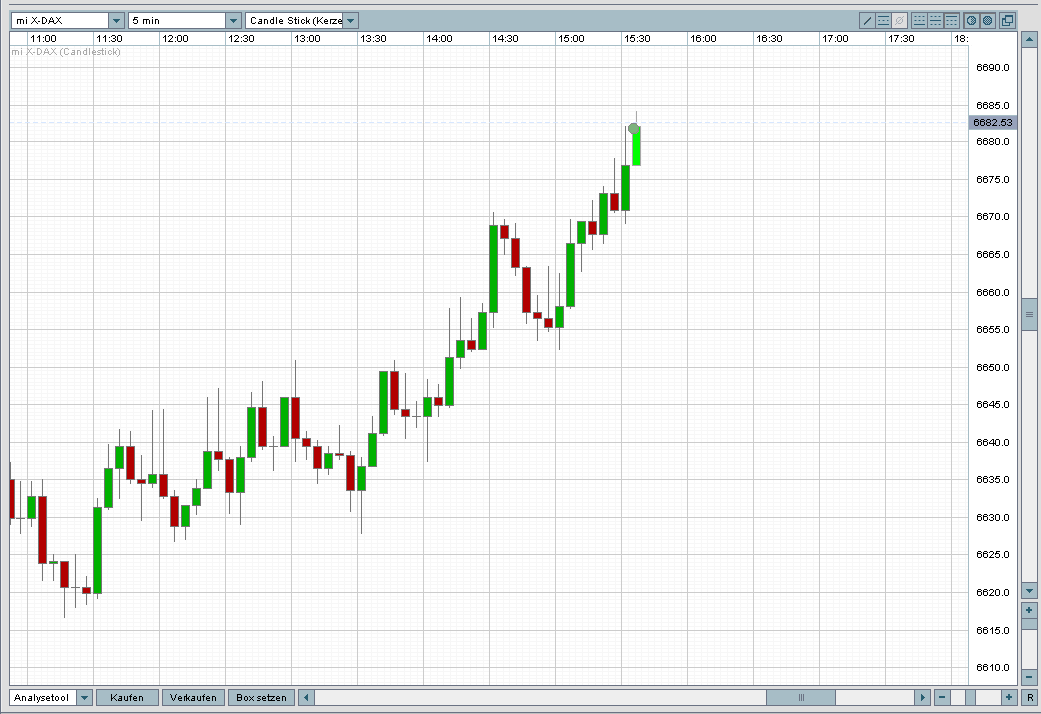Open the mi X-DAX instrument dropdown
This screenshot has width=1041, height=714.
click(x=116, y=21)
